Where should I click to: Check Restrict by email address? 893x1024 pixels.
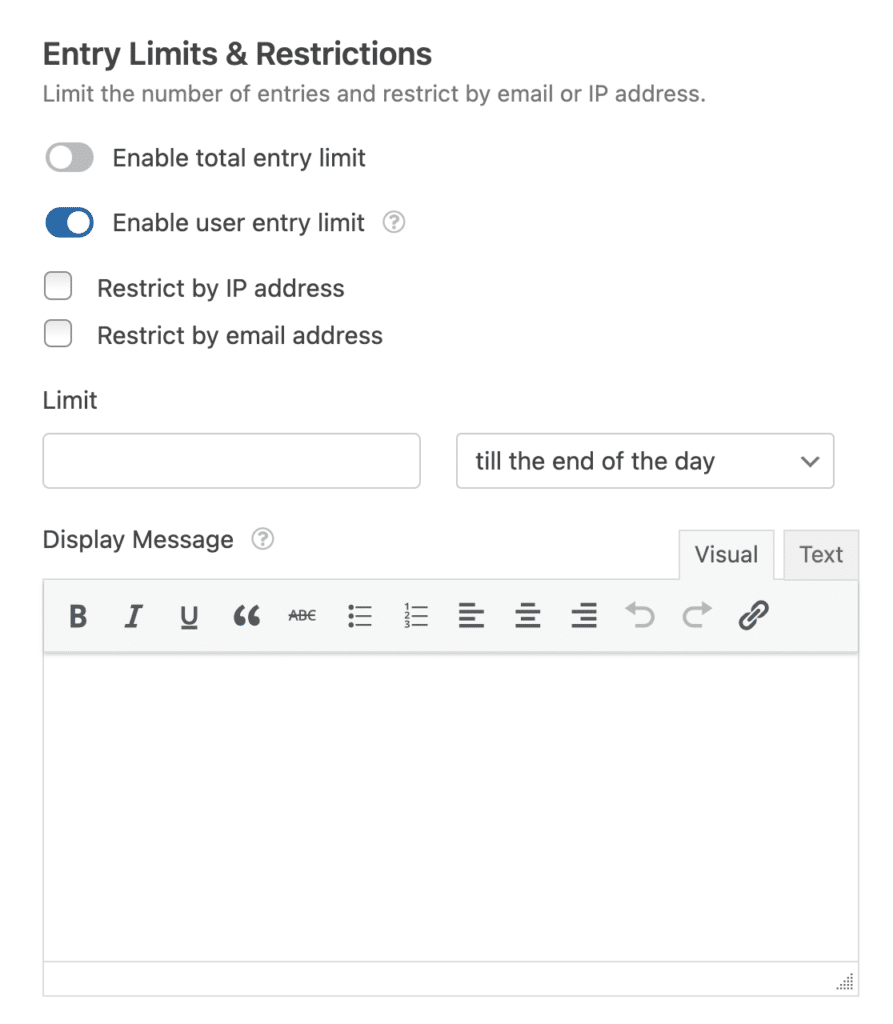pyautogui.click(x=58, y=334)
